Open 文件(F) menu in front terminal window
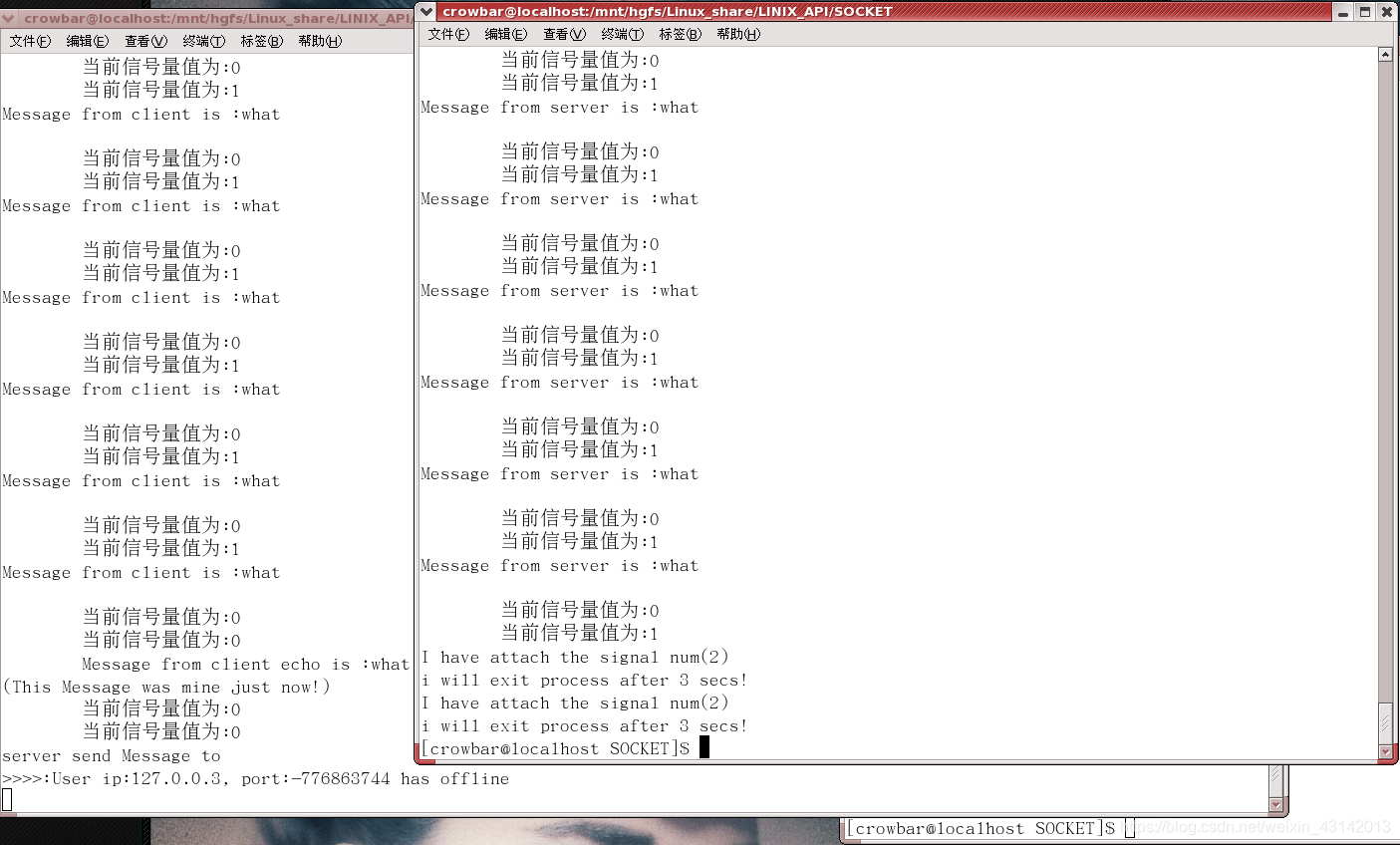 448,34
